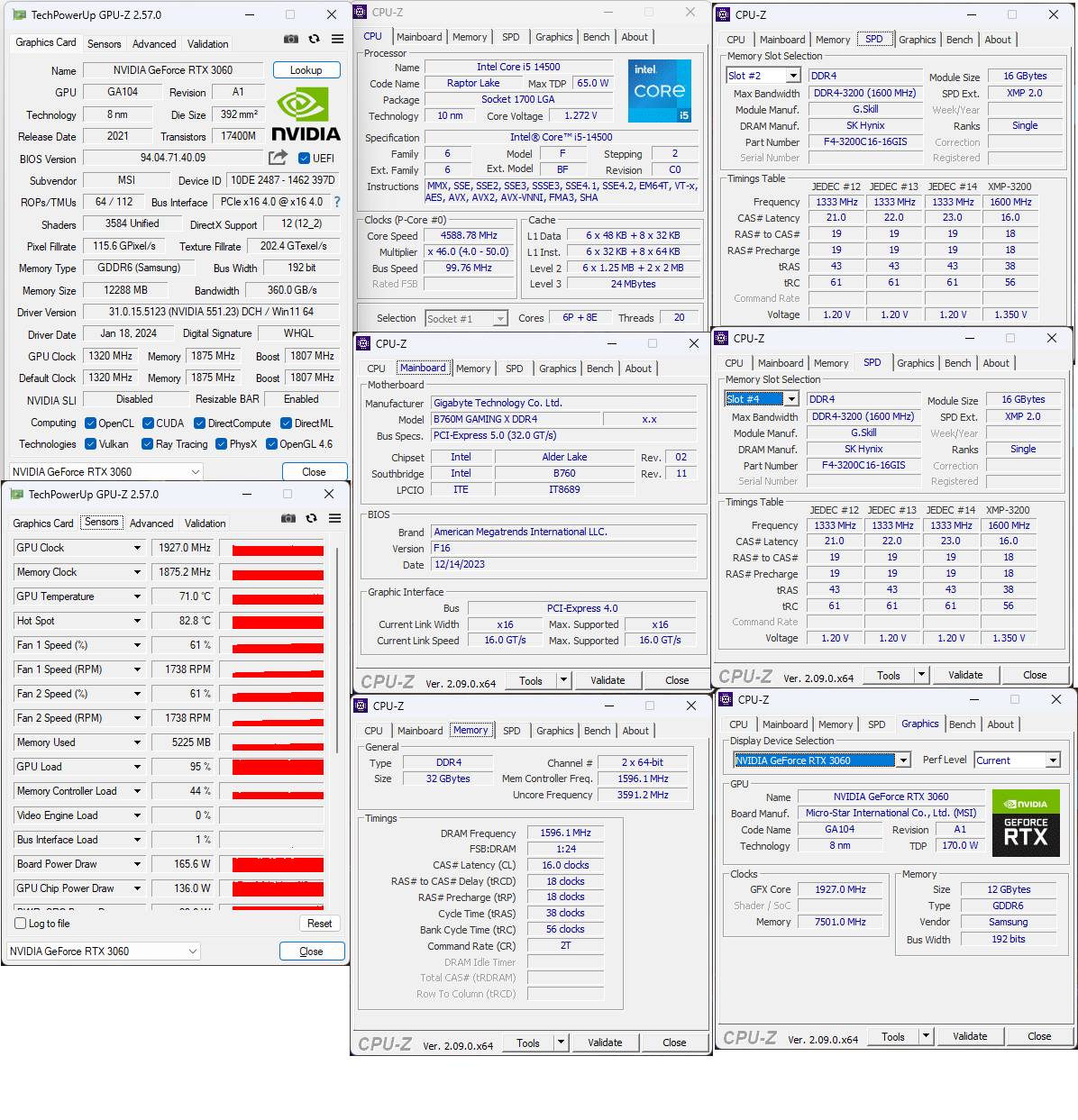Click the BIOS export icon next to UEFI
The height and width of the screenshot is (1120, 1078).
pyautogui.click(x=279, y=158)
